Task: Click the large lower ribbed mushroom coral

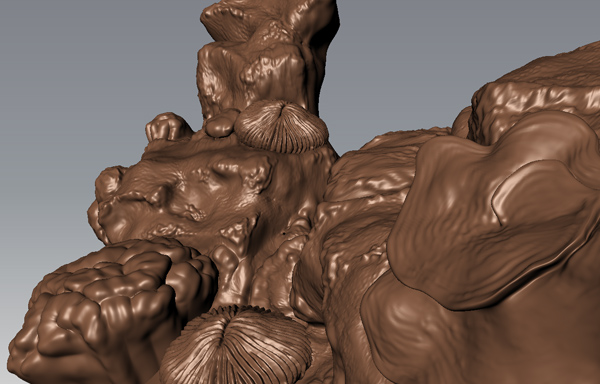Action: coord(235,346)
